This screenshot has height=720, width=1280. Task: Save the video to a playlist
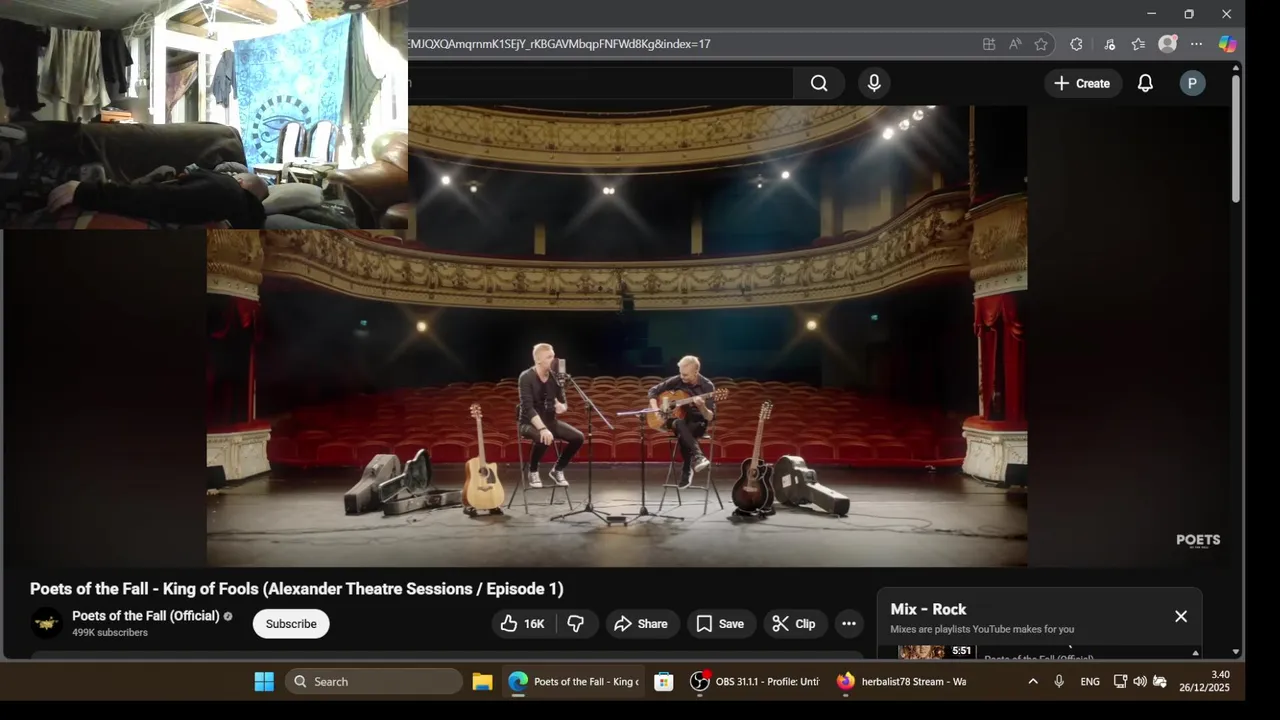point(720,624)
